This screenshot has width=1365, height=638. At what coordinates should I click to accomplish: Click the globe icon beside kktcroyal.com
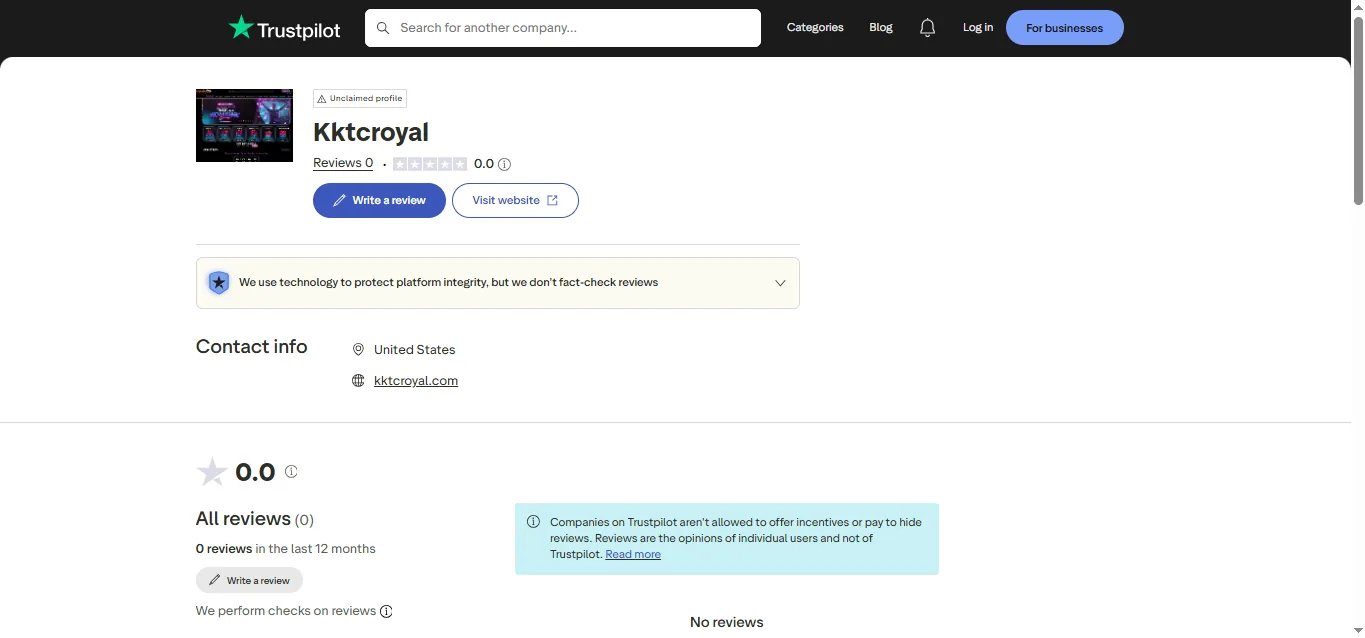[x=358, y=381]
